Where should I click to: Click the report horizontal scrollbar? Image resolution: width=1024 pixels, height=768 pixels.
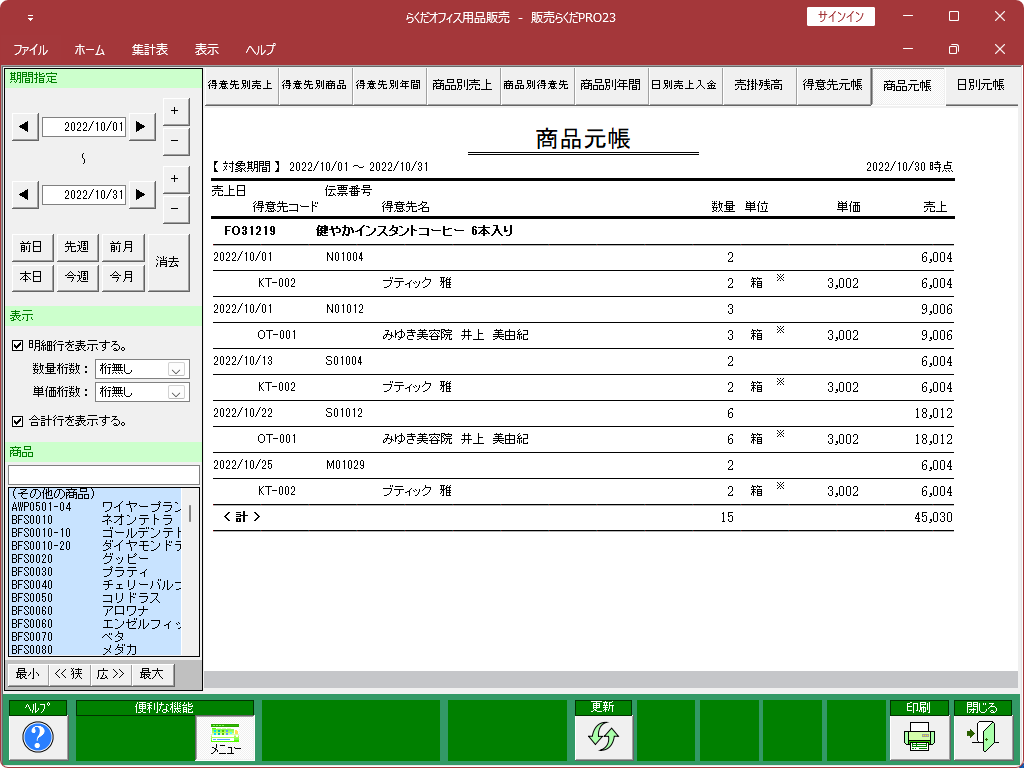coord(611,679)
